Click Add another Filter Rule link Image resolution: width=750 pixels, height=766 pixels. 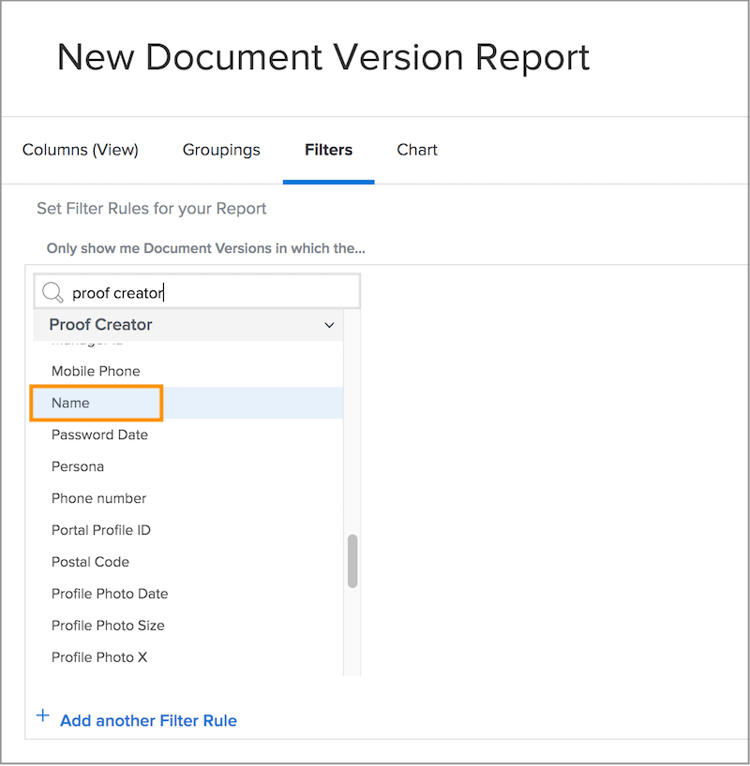click(148, 721)
